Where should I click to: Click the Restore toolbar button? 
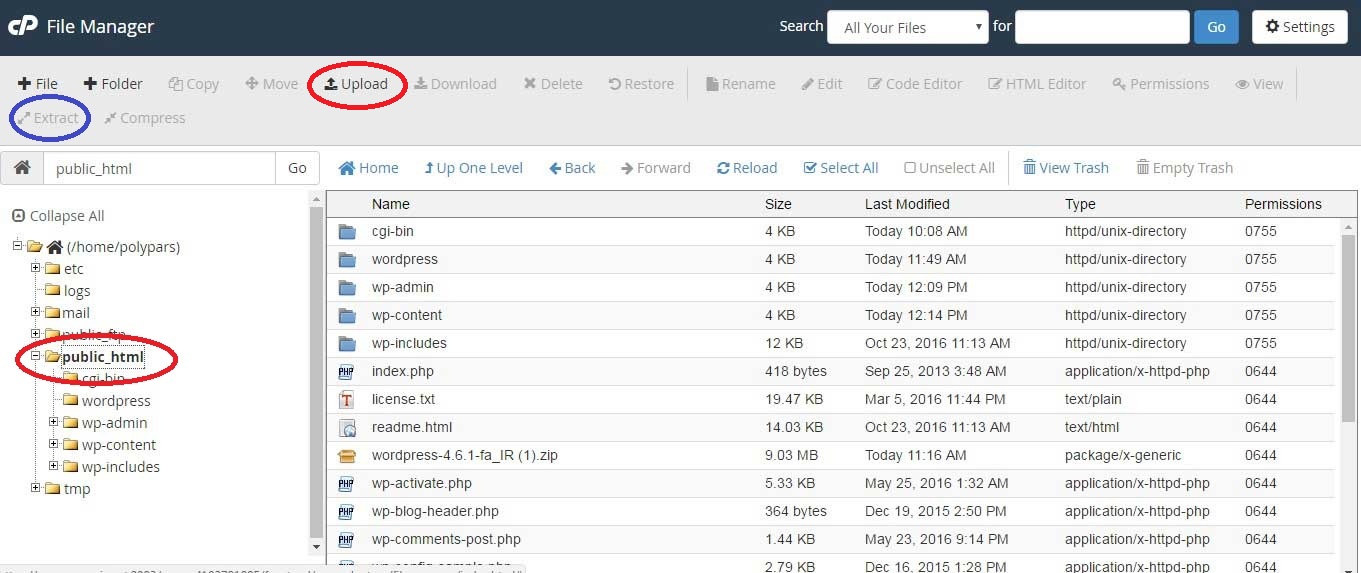pyautogui.click(x=641, y=84)
